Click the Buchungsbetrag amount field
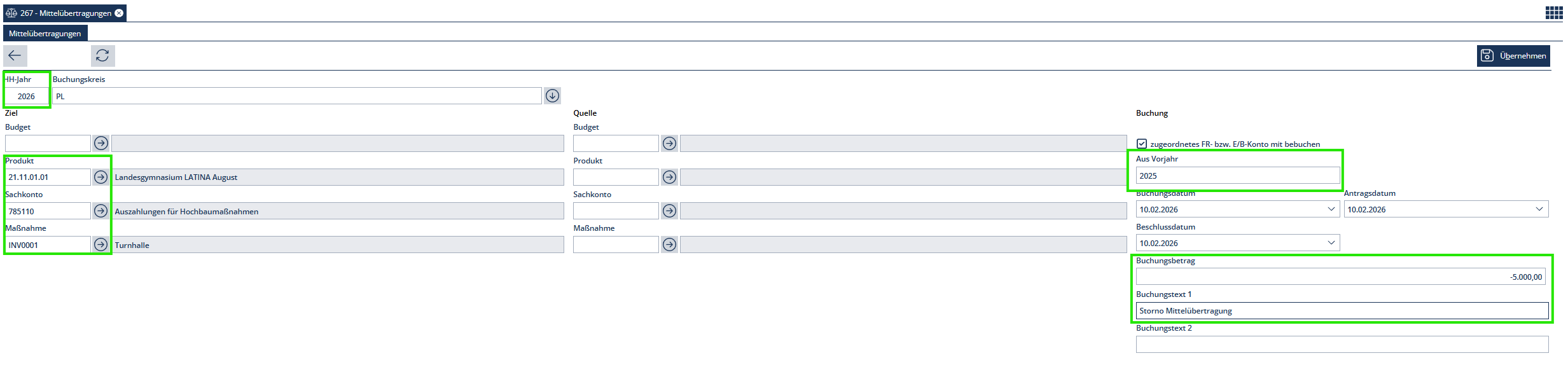1568x386 pixels. pos(1340,277)
